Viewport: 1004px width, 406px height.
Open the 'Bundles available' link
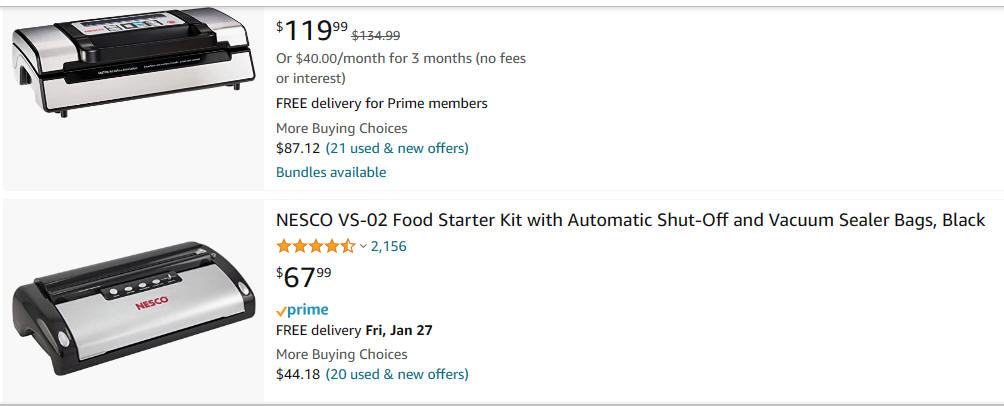[331, 172]
